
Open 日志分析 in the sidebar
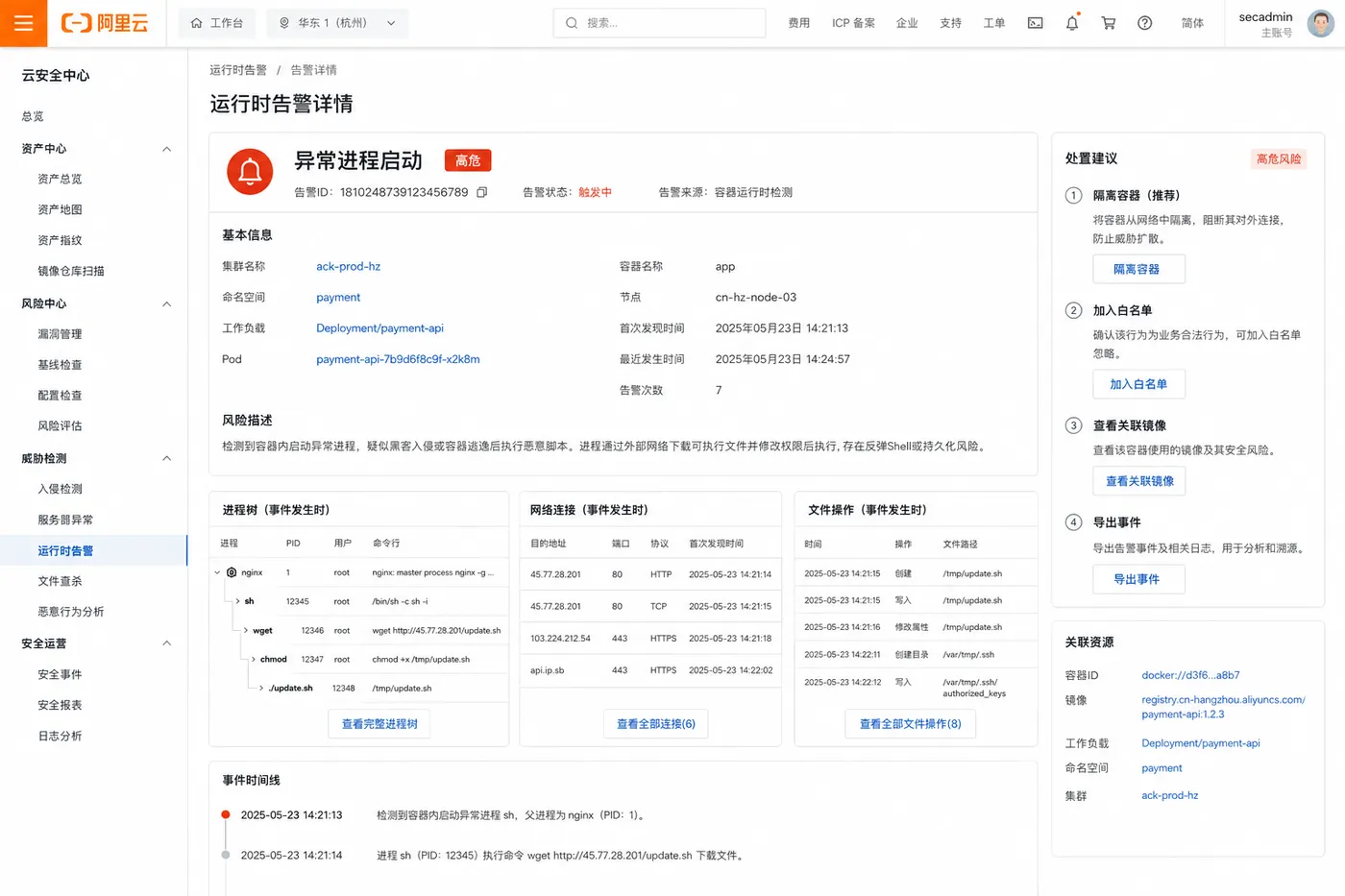(60, 736)
